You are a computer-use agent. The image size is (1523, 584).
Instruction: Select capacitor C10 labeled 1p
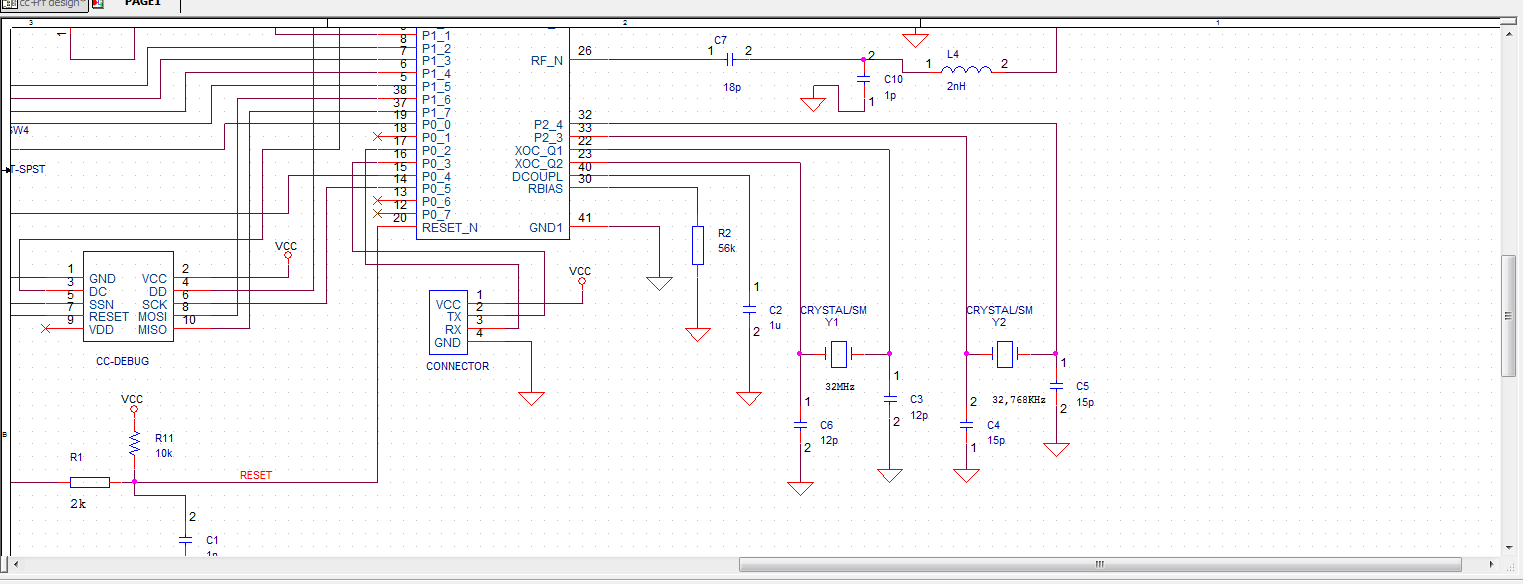(866, 78)
